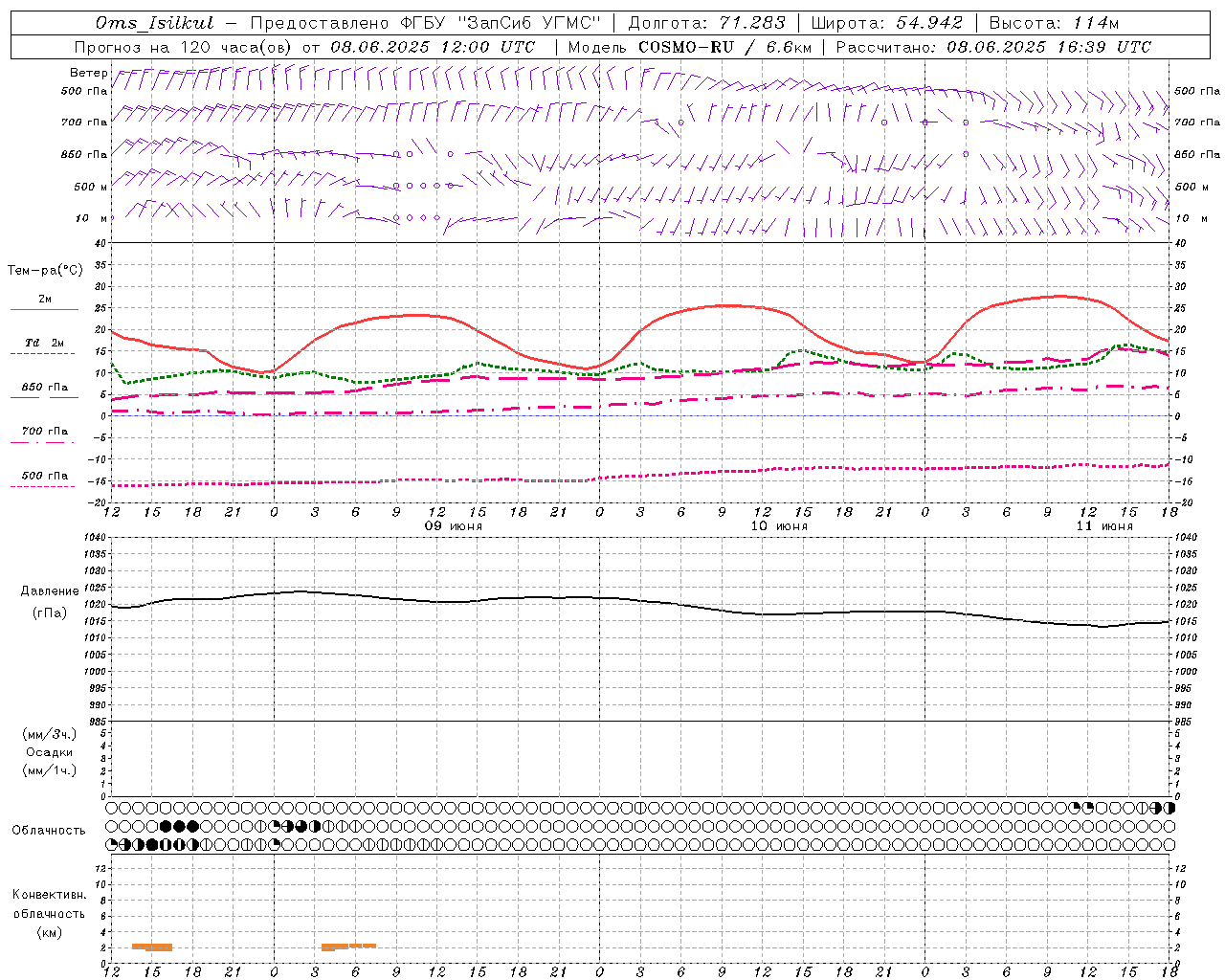Click the 700 гПа temperature legend entry

44,432
